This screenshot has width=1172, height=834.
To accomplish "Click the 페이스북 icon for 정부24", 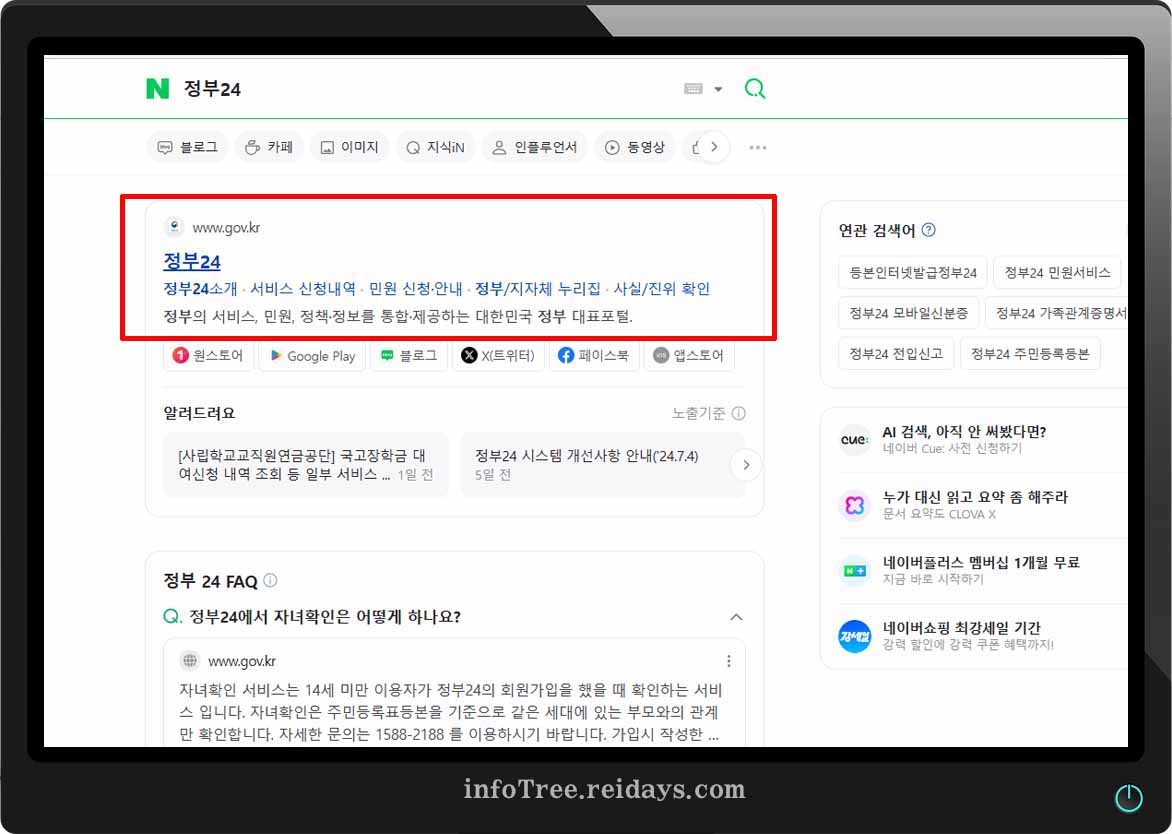I will 567,355.
